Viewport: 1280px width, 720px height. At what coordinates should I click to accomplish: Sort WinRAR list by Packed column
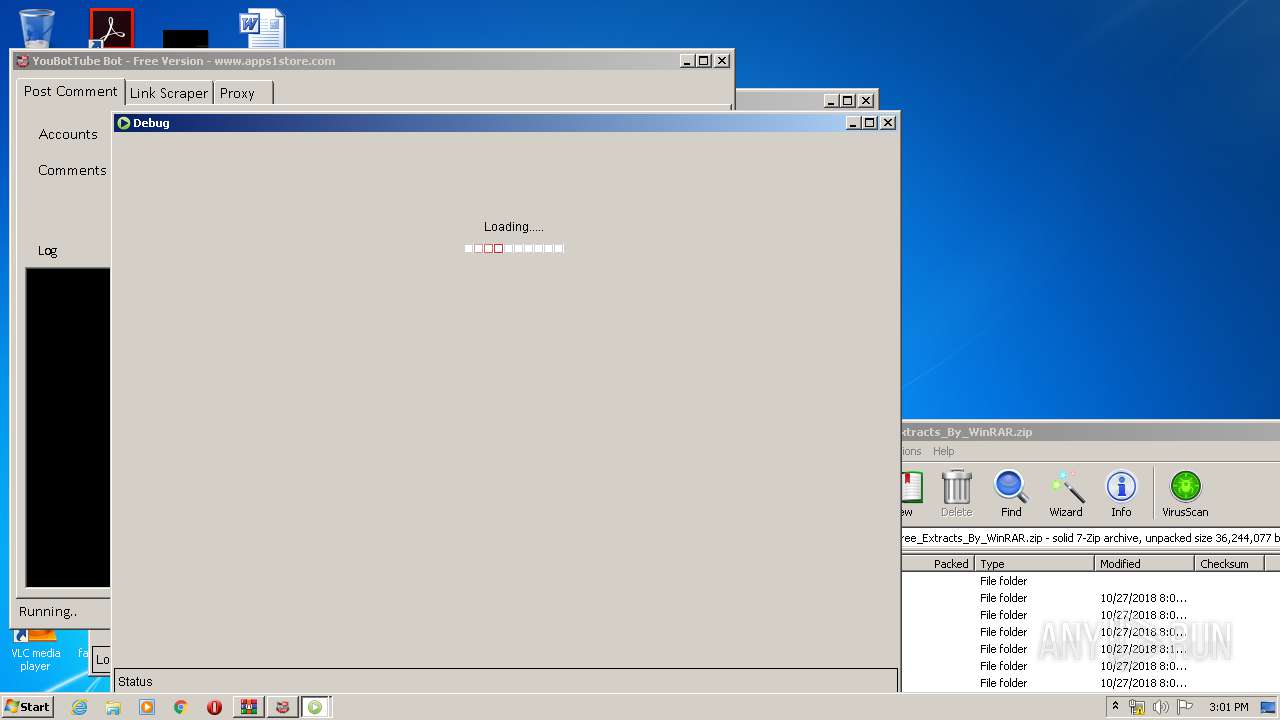938,564
